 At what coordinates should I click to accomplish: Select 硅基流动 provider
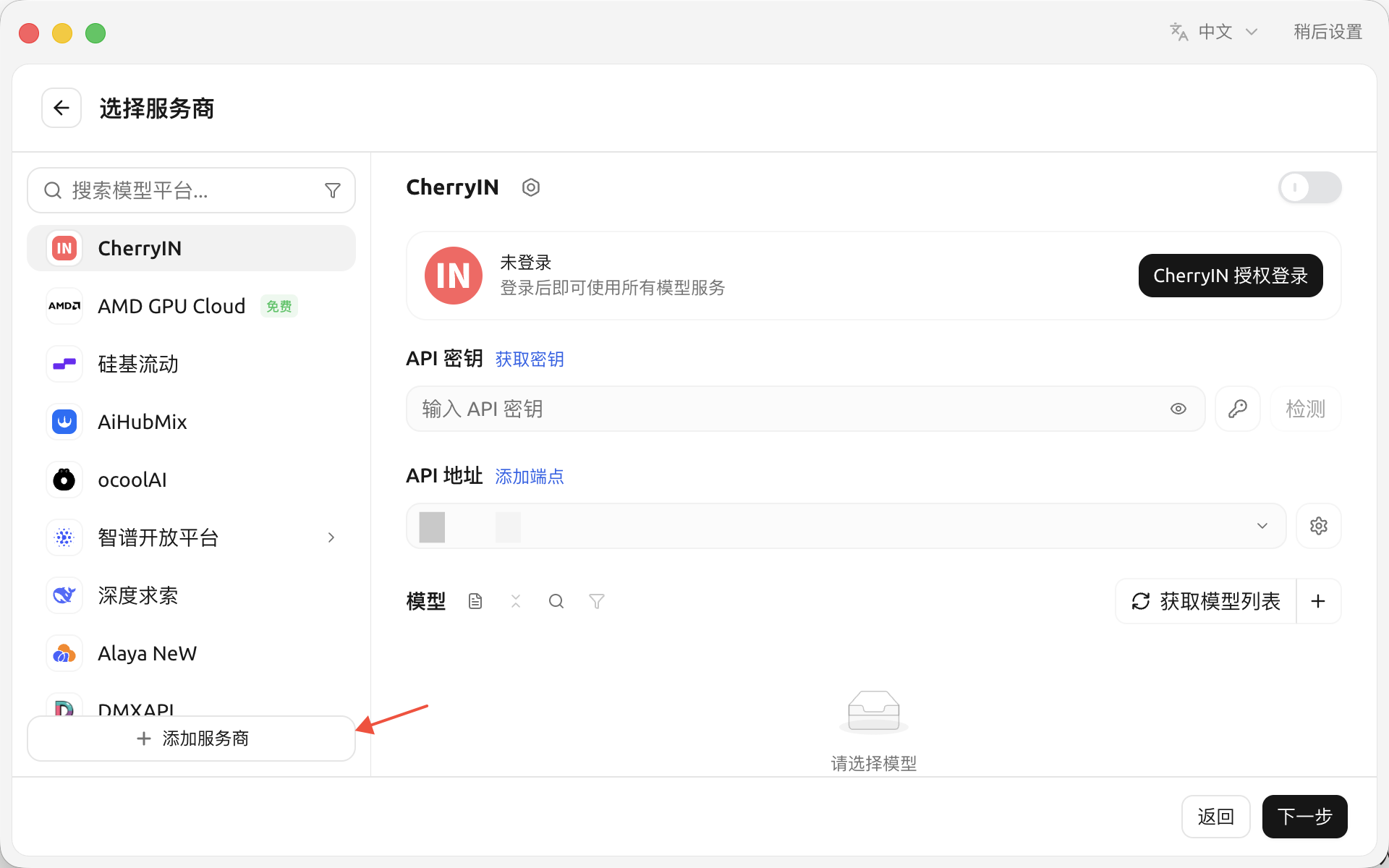click(191, 364)
